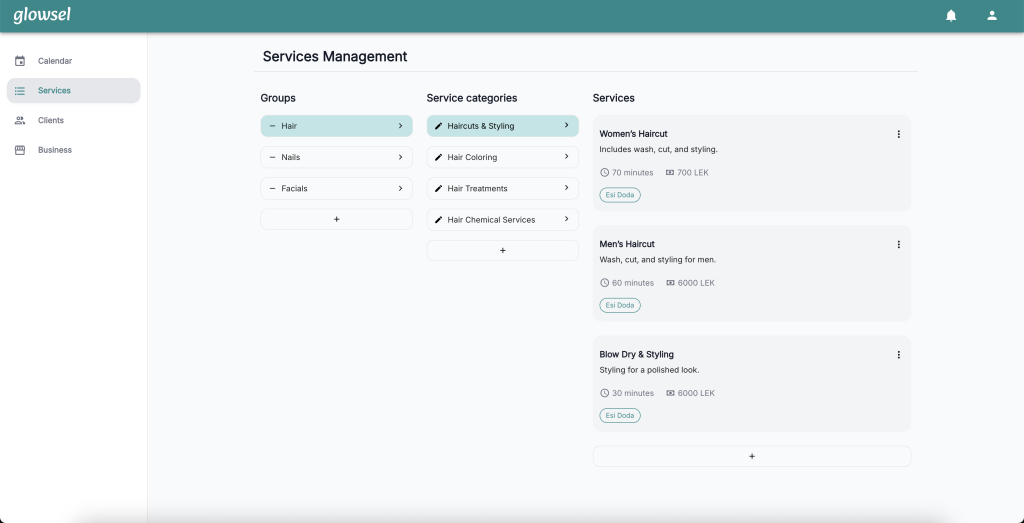The height and width of the screenshot is (523, 1024).
Task: Click pencil icon on Hair Coloring category
Action: [x=438, y=157]
